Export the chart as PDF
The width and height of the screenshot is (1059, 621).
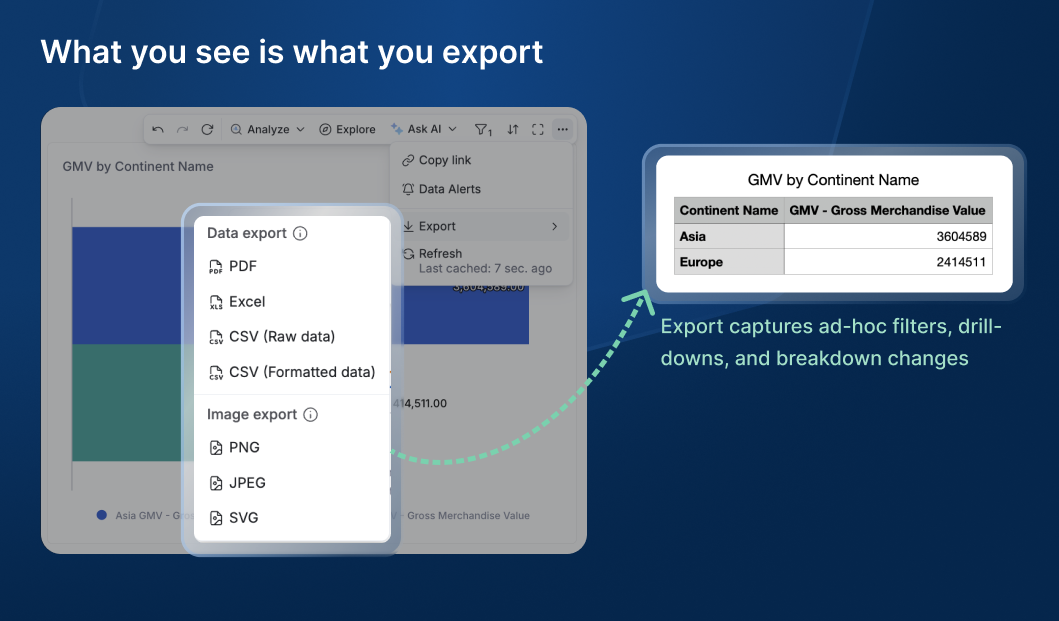click(240, 266)
